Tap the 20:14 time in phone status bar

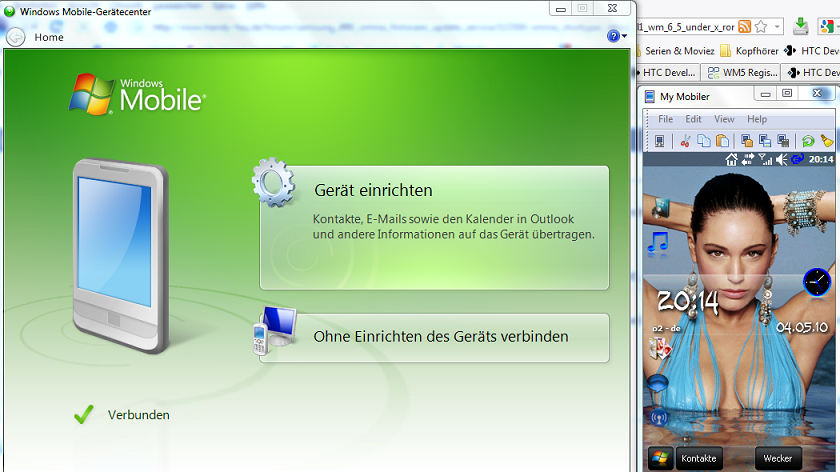coord(821,159)
